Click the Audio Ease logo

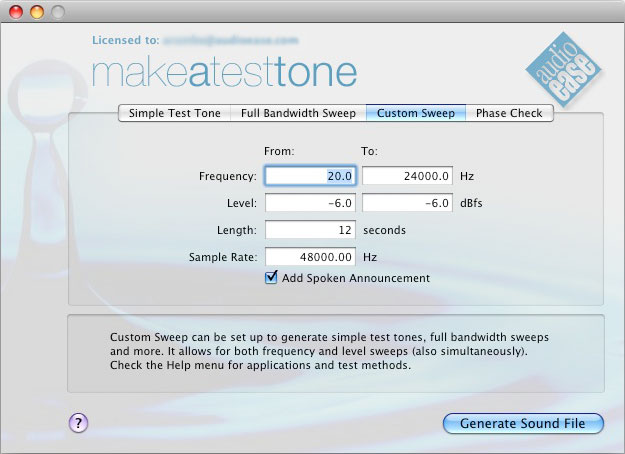point(563,70)
